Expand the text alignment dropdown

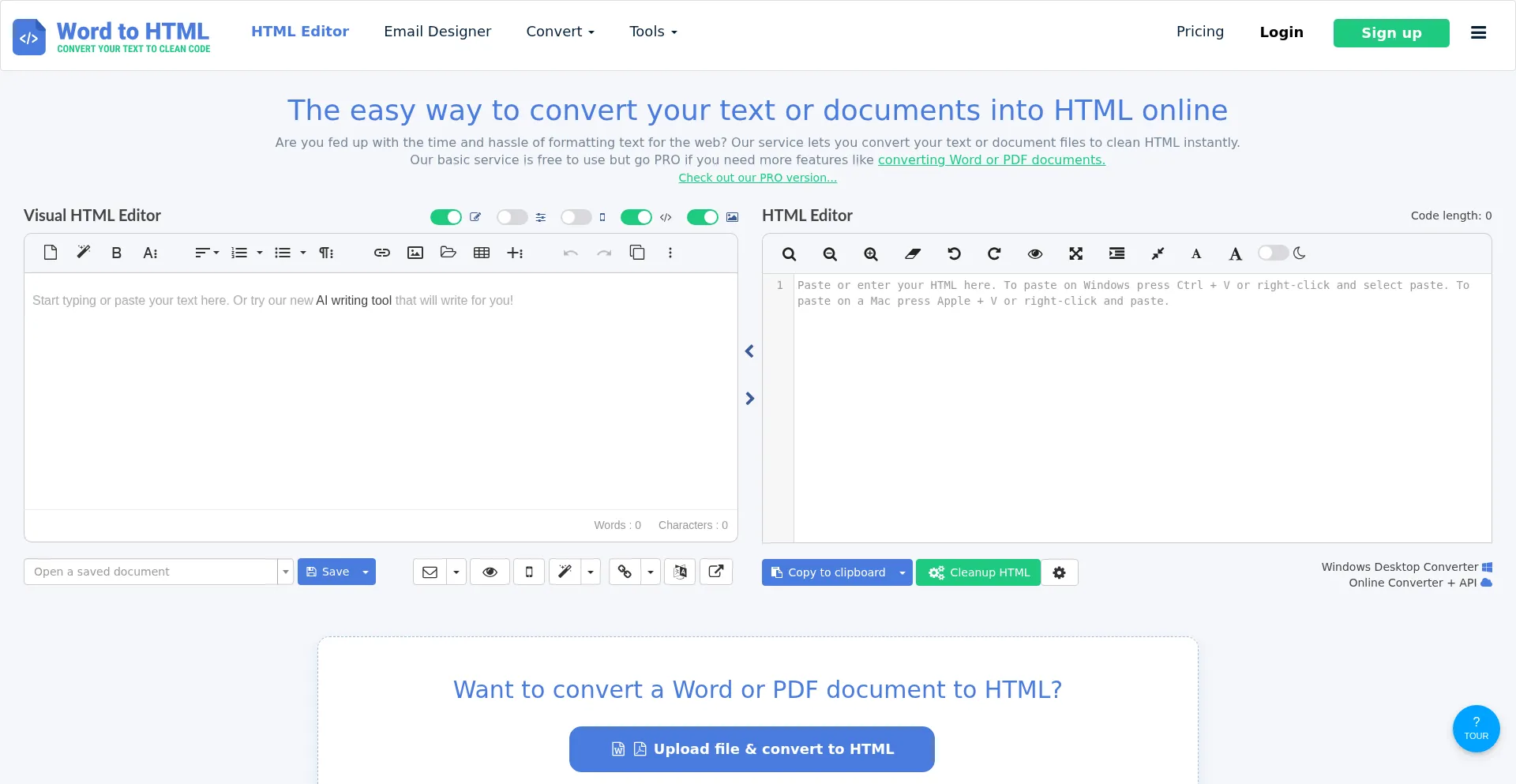coord(207,253)
